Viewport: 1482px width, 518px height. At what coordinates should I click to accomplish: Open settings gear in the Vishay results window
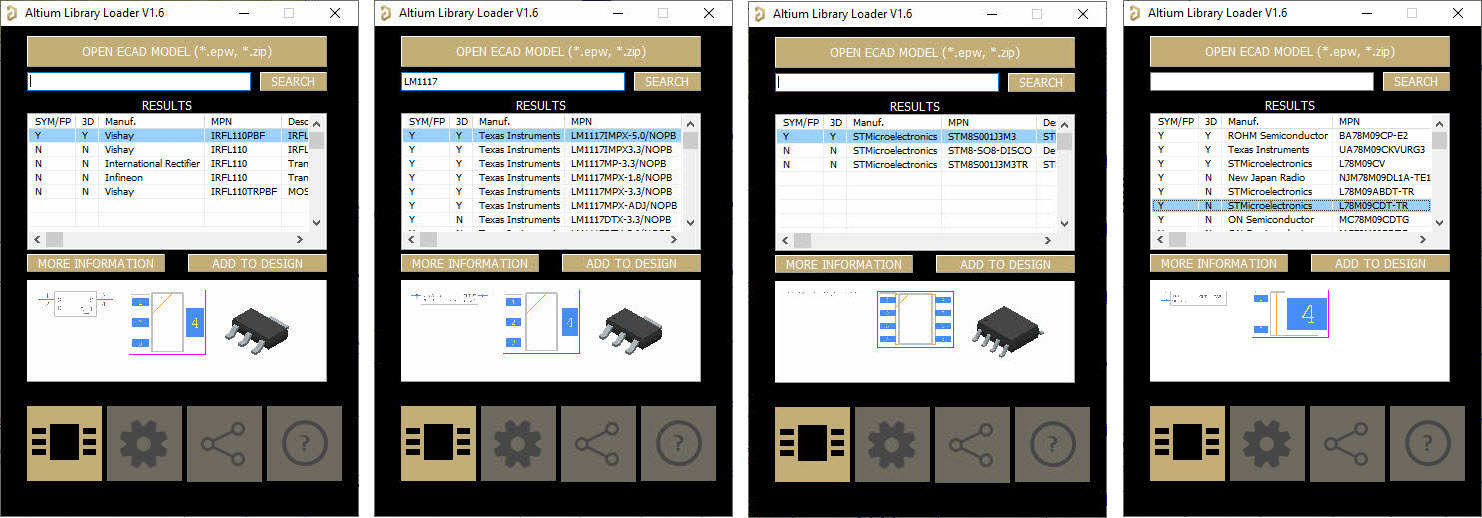[x=145, y=443]
